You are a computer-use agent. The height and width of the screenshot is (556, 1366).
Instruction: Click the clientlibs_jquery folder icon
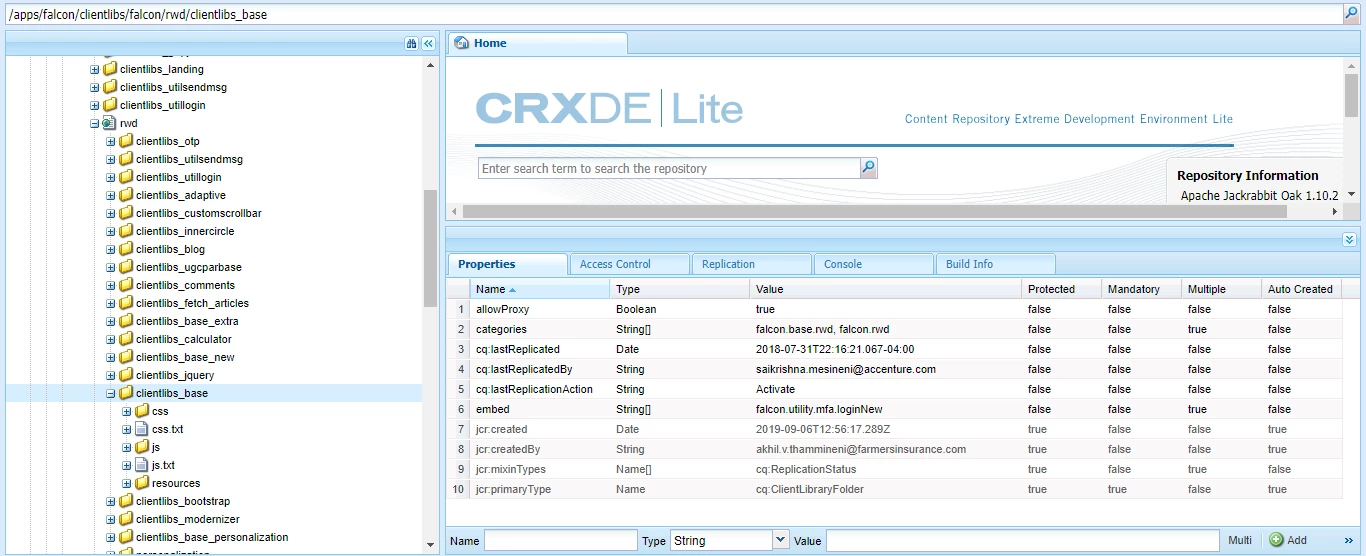[126, 375]
